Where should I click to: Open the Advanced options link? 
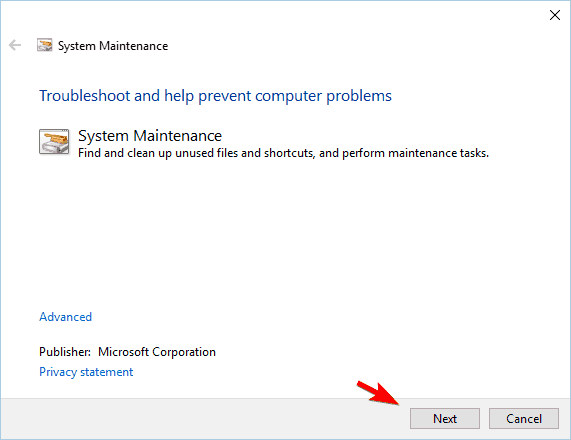pos(66,317)
